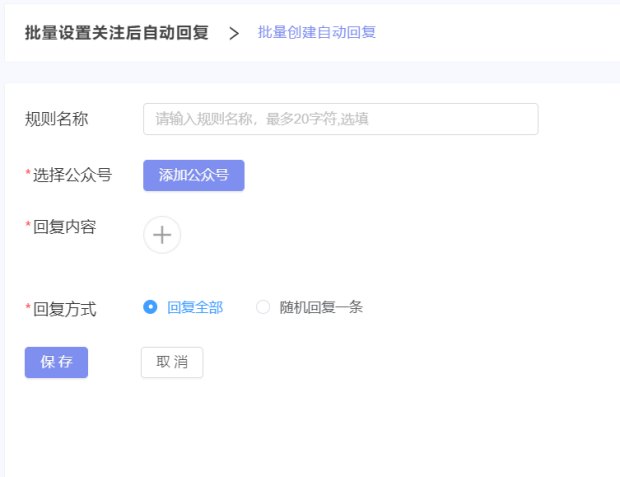Click the 规则名称 label text
Image resolution: width=620 pixels, height=477 pixels.
(57, 119)
